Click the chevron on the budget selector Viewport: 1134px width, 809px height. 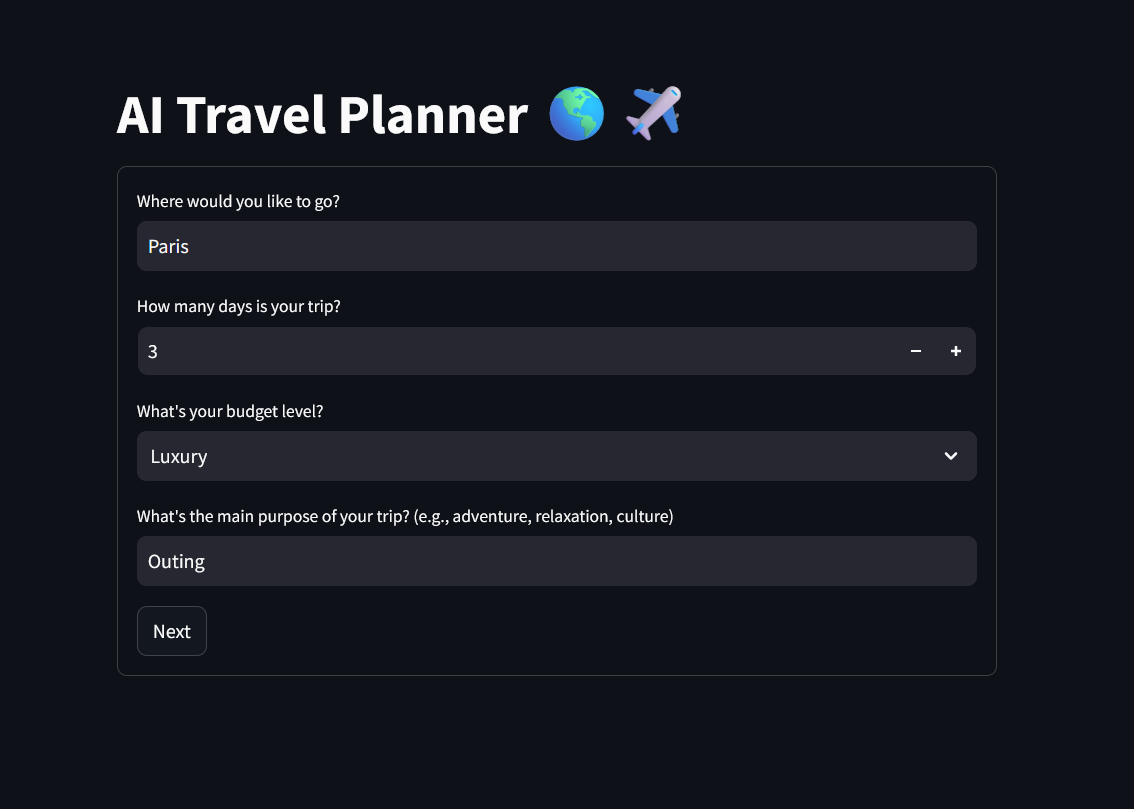point(950,456)
